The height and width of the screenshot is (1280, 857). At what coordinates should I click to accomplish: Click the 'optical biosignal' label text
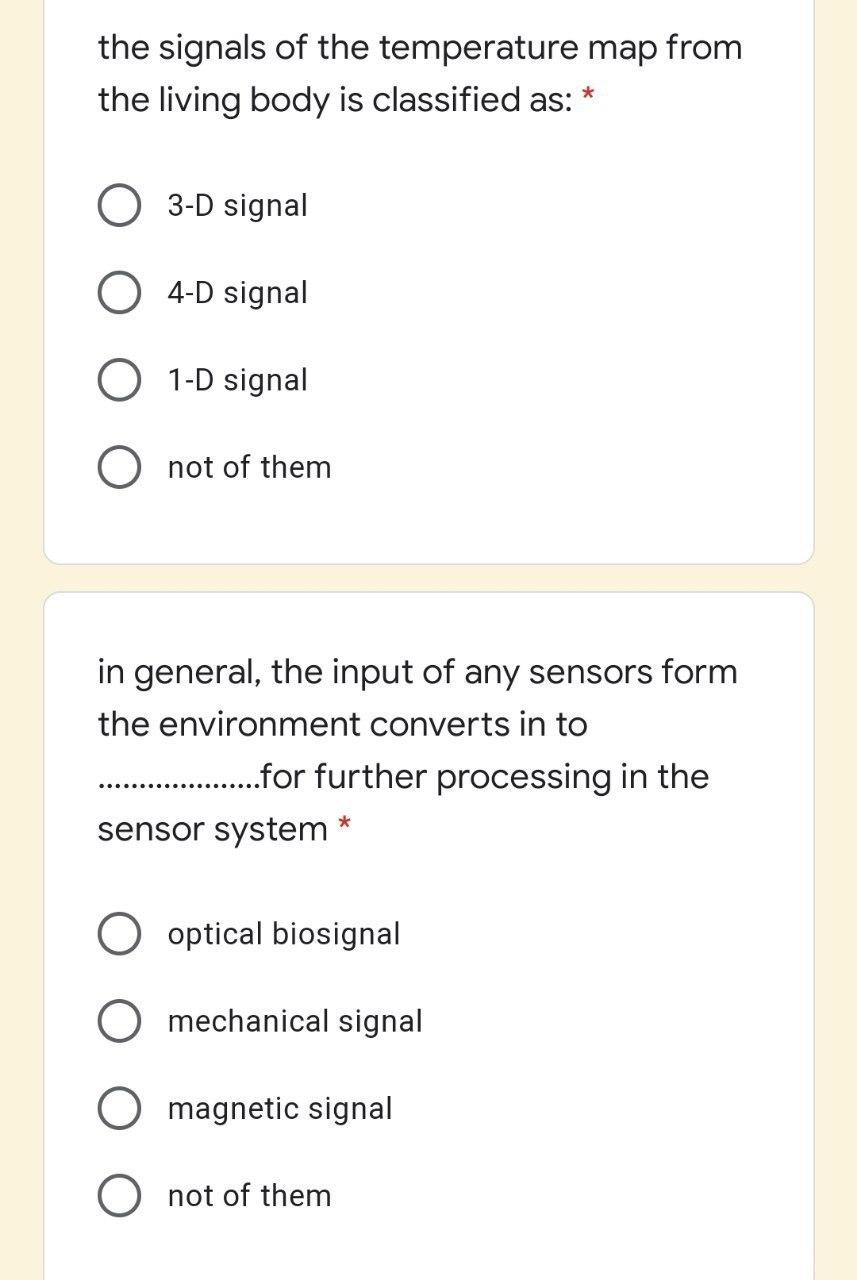pos(283,934)
